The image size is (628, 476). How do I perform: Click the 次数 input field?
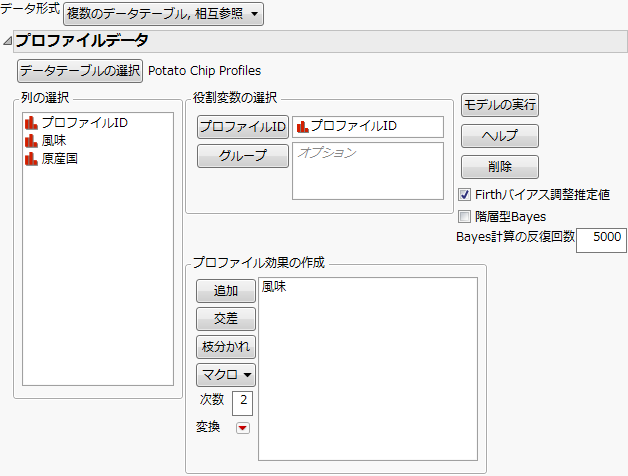click(242, 403)
